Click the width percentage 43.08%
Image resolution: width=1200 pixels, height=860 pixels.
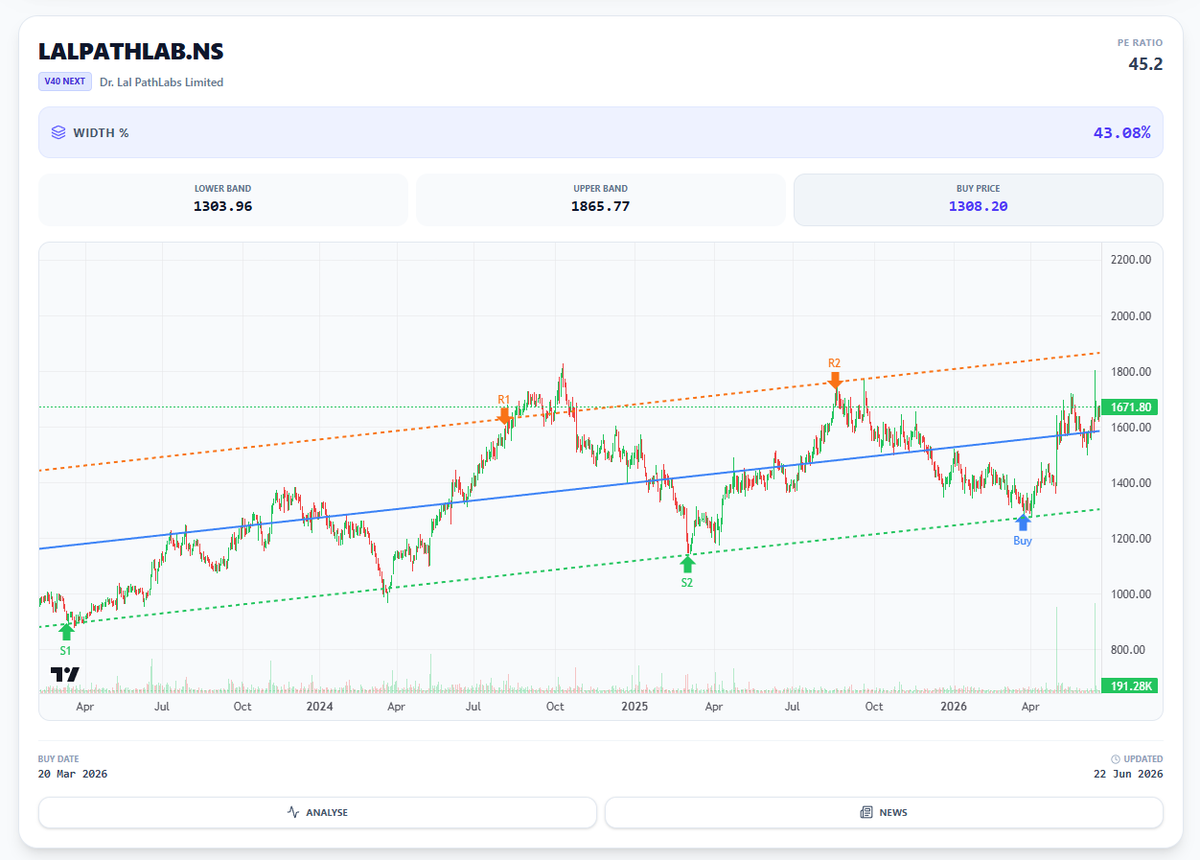click(x=1120, y=132)
